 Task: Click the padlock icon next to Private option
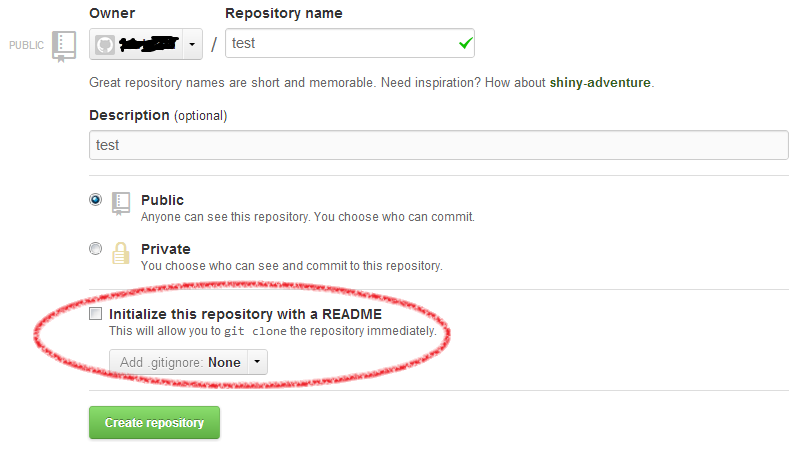tap(121, 252)
